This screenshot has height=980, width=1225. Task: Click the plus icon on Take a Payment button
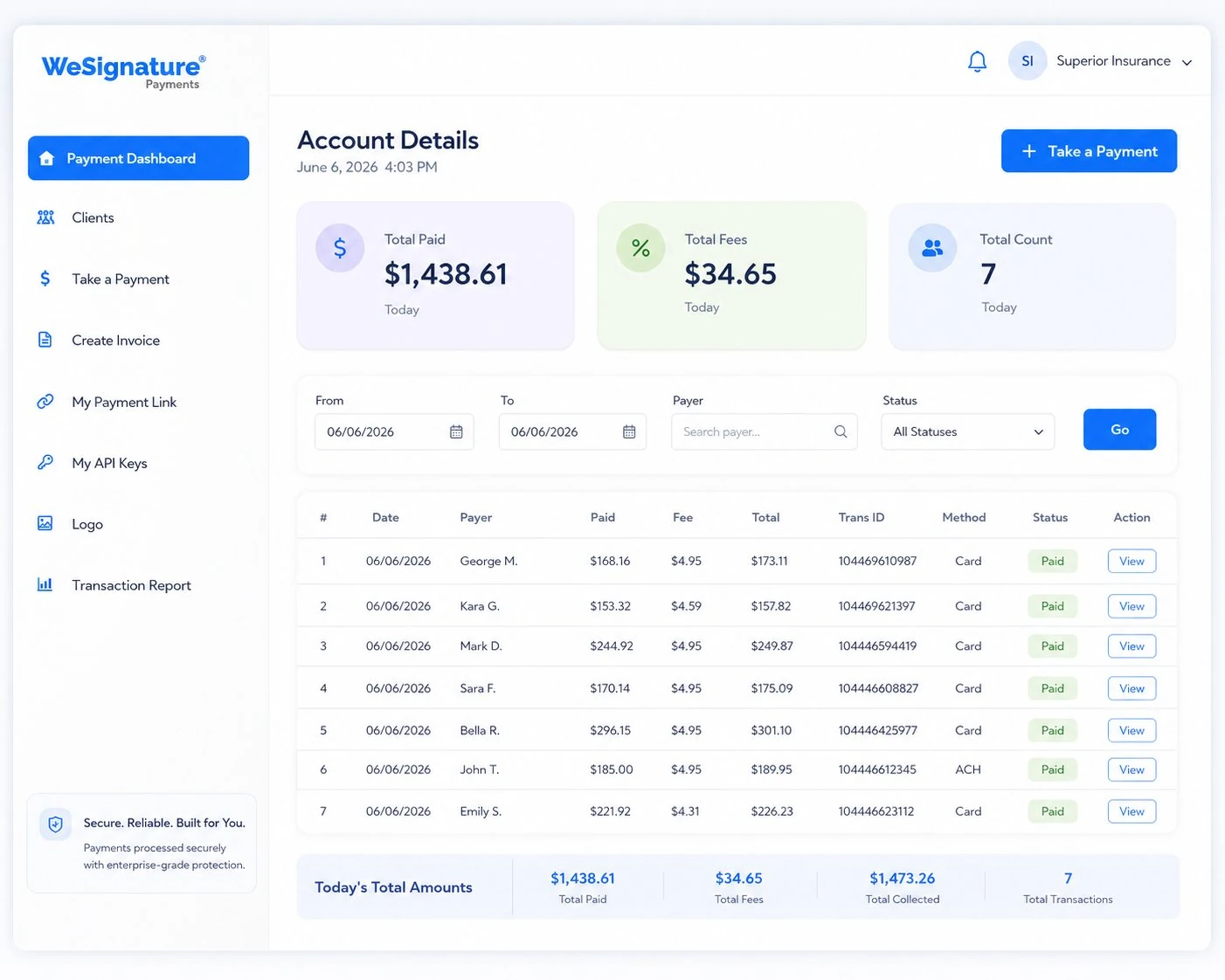(x=1029, y=151)
